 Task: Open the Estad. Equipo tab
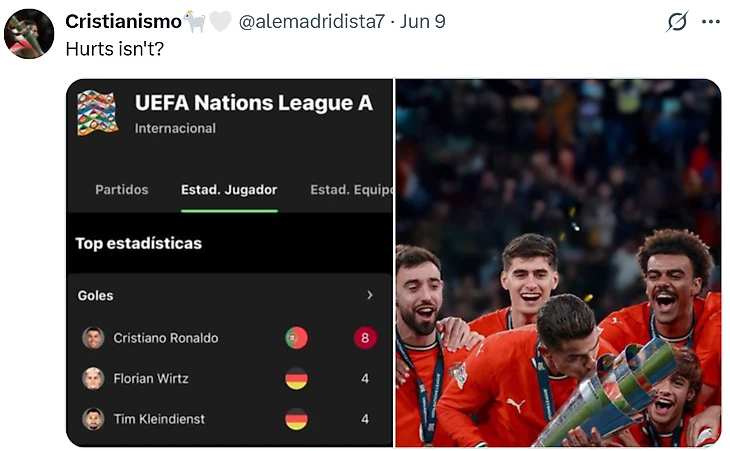coord(351,189)
